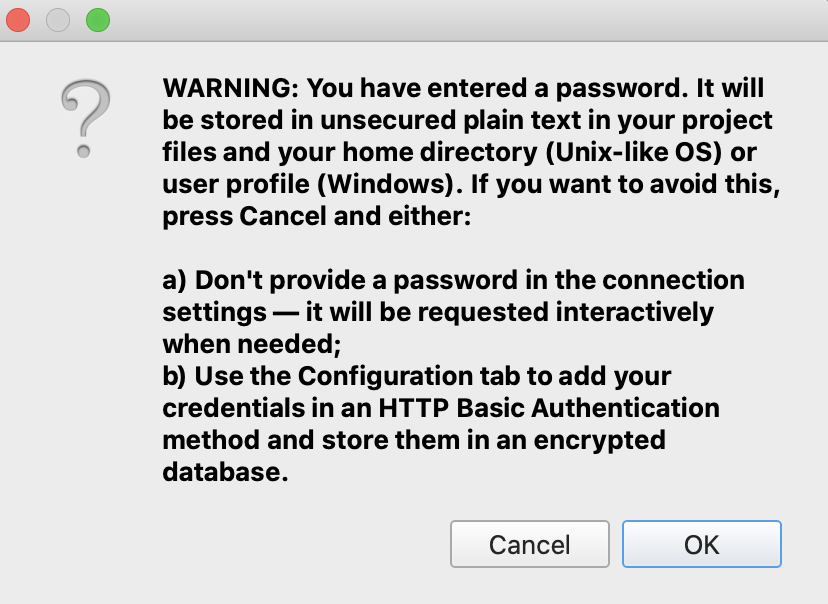
Task: Click 'user profile' text in the warning
Action: (236, 184)
